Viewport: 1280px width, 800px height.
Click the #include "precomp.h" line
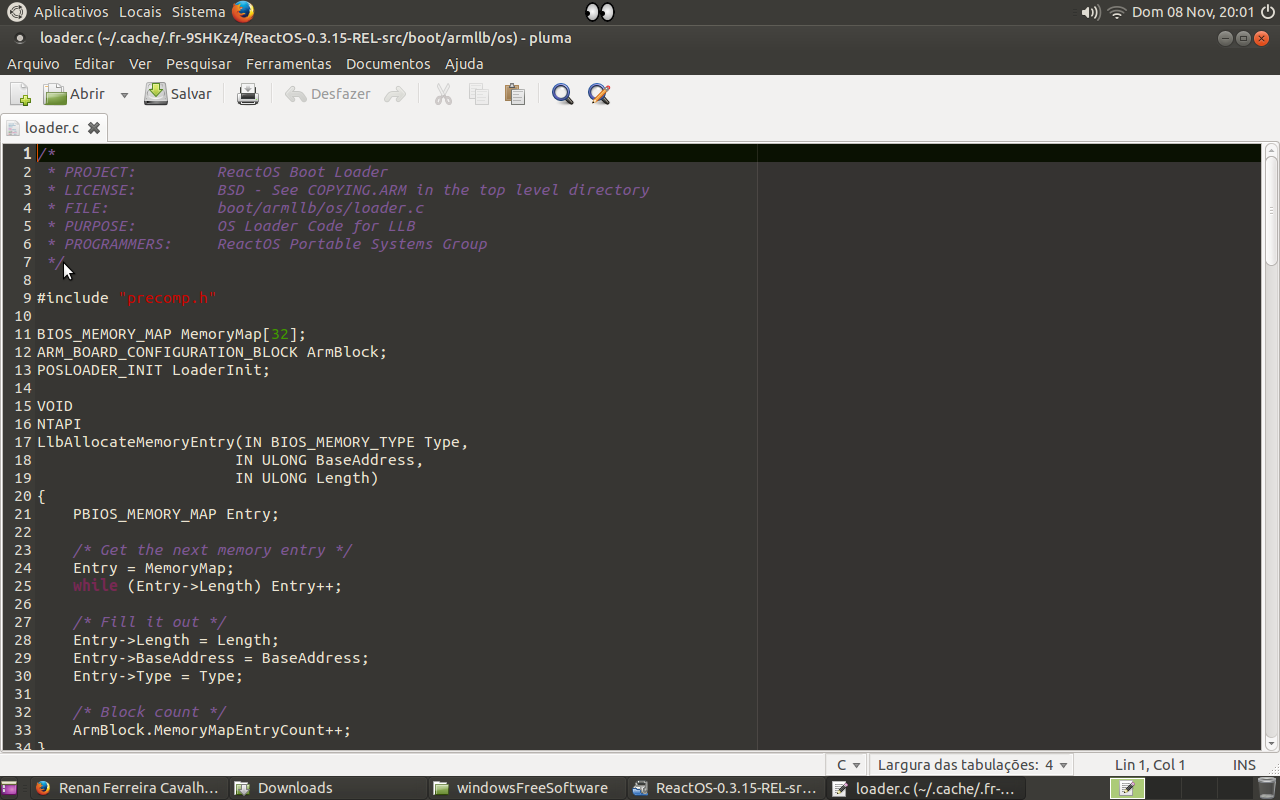pyautogui.click(x=127, y=298)
